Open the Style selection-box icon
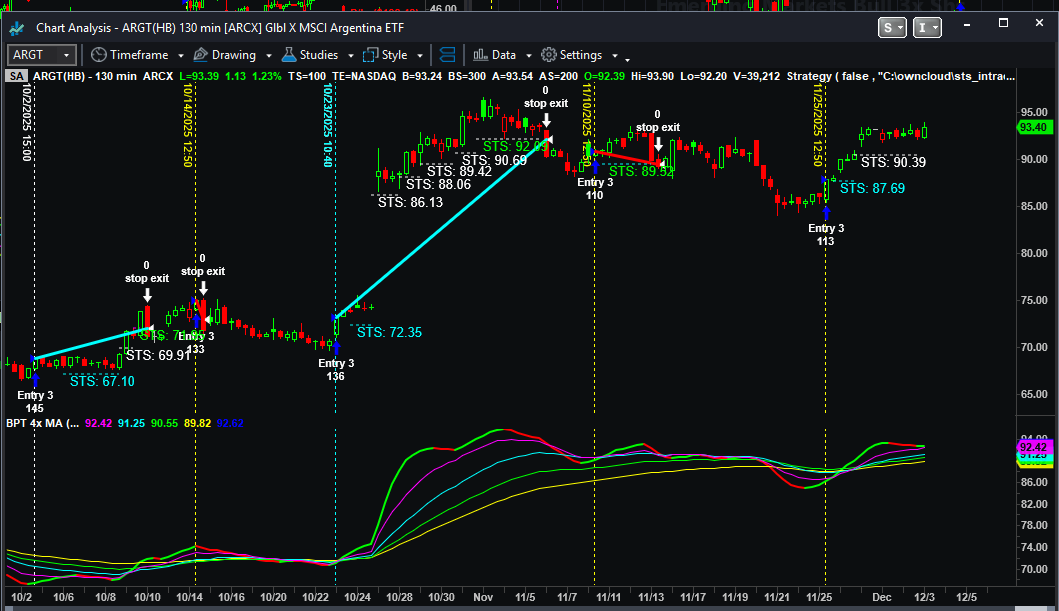This screenshot has height=611, width=1059. (x=370, y=55)
